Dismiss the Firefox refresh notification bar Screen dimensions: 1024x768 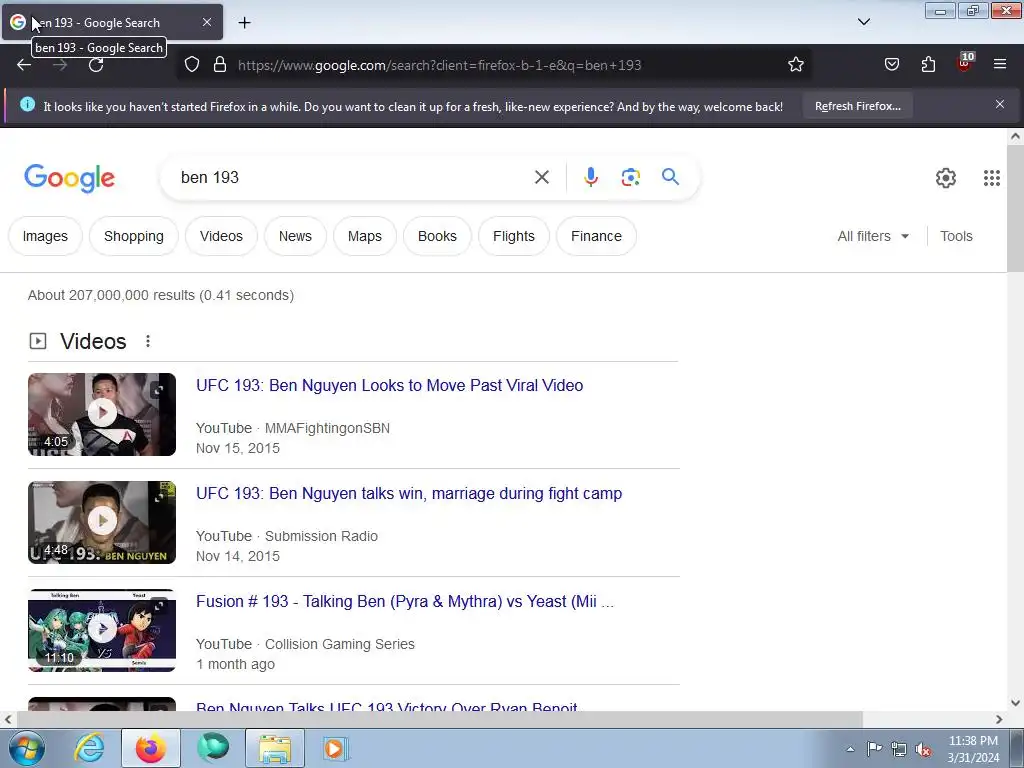click(x=999, y=104)
